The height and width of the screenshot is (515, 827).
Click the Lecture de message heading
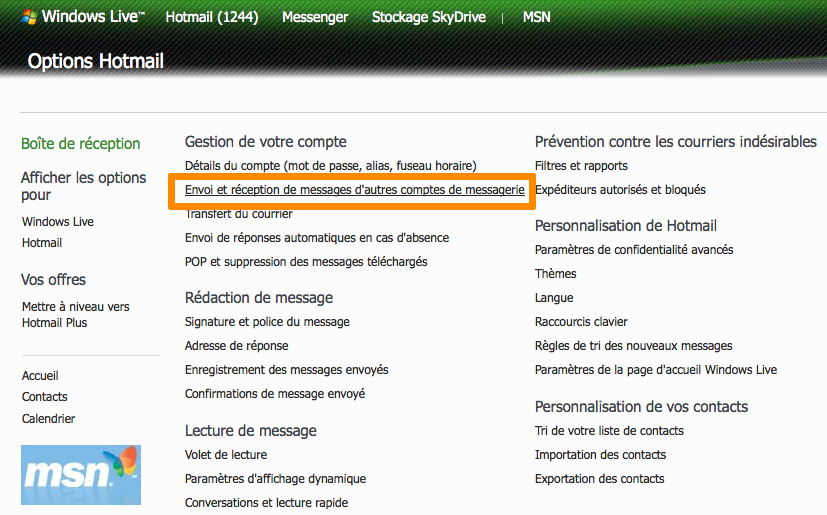click(x=251, y=431)
